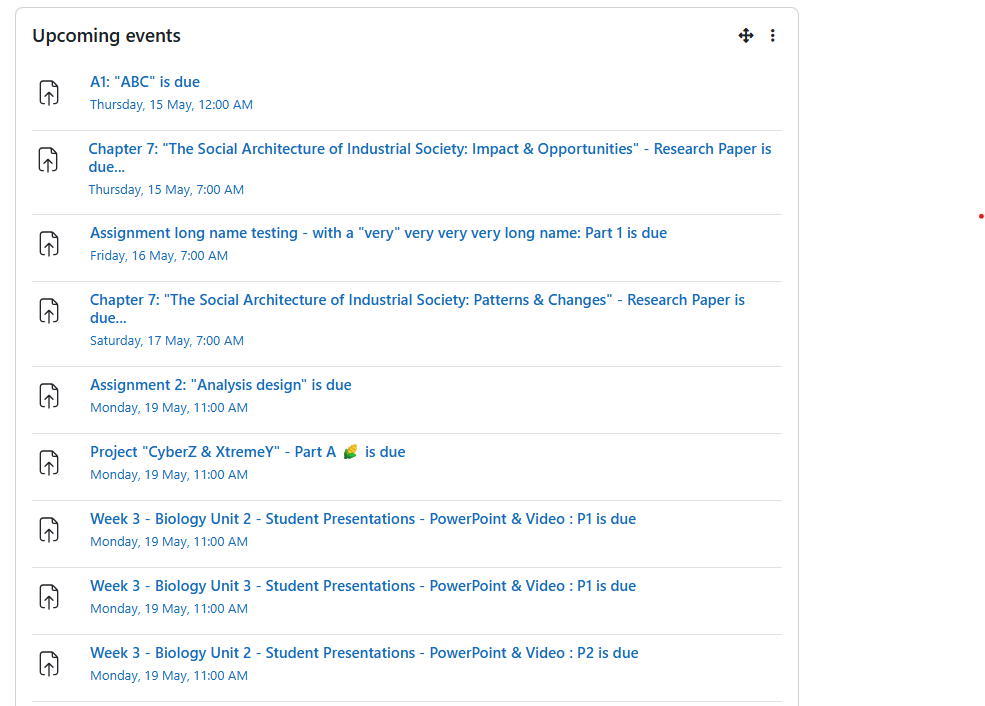Click date under Biology Unit 3 P1 event
985x706 pixels.
coord(169,609)
